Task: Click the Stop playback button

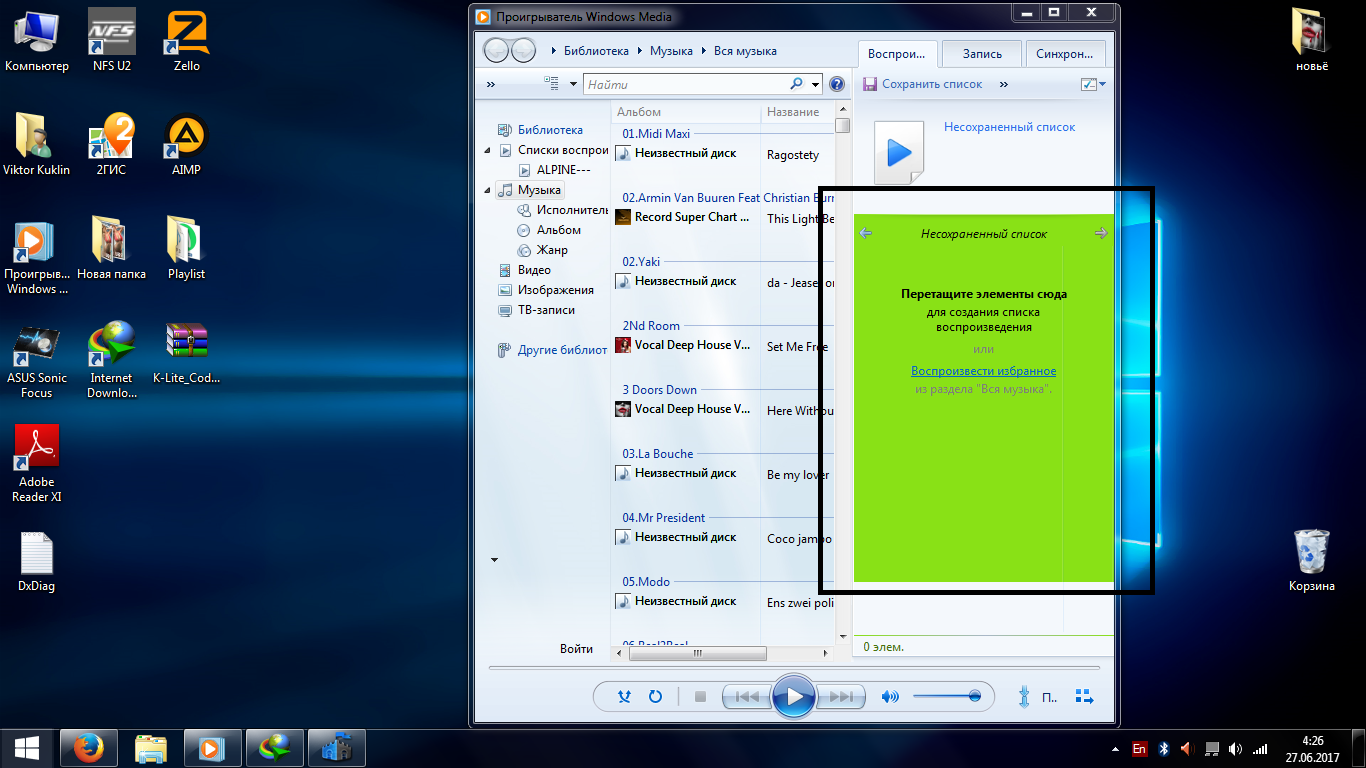Action: tap(700, 697)
